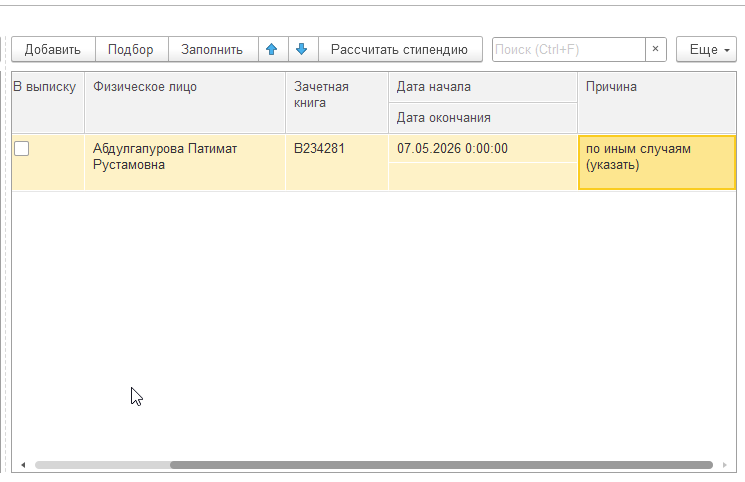The width and height of the screenshot is (745, 482).
Task: Open the 'Еще' dropdown menu
Action: (707, 49)
